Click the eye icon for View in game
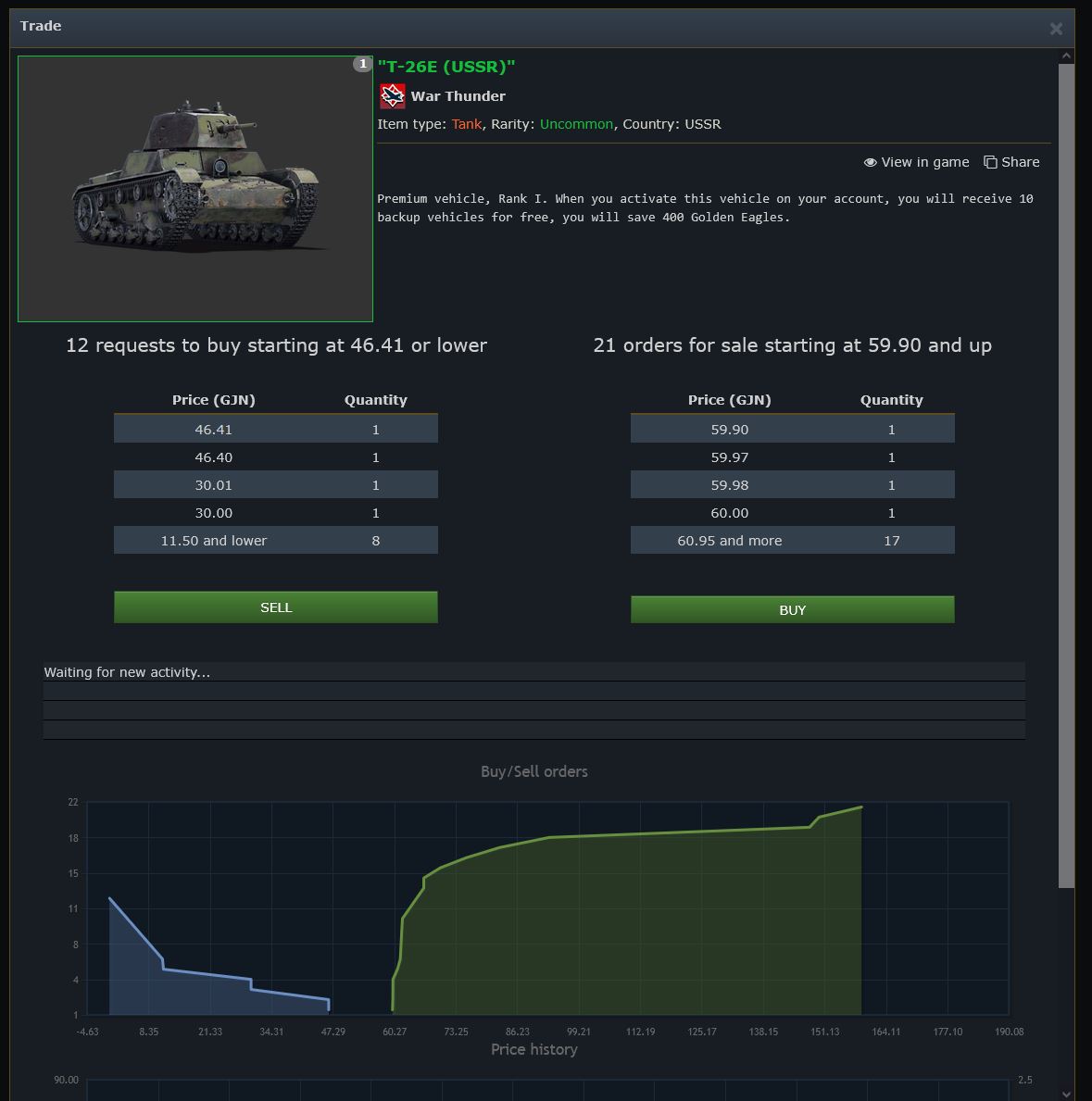Image resolution: width=1092 pixels, height=1101 pixels. (870, 162)
